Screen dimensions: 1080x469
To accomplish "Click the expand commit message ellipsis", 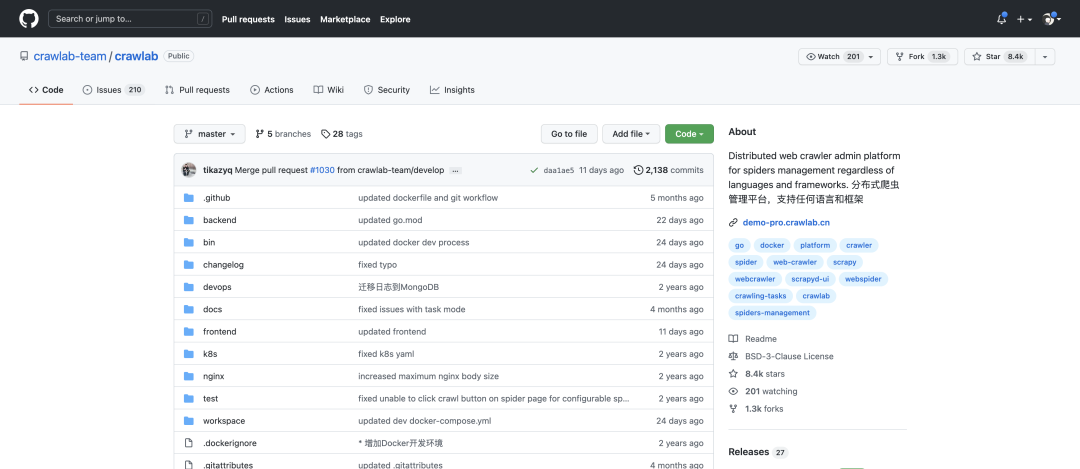I will 456,171.
